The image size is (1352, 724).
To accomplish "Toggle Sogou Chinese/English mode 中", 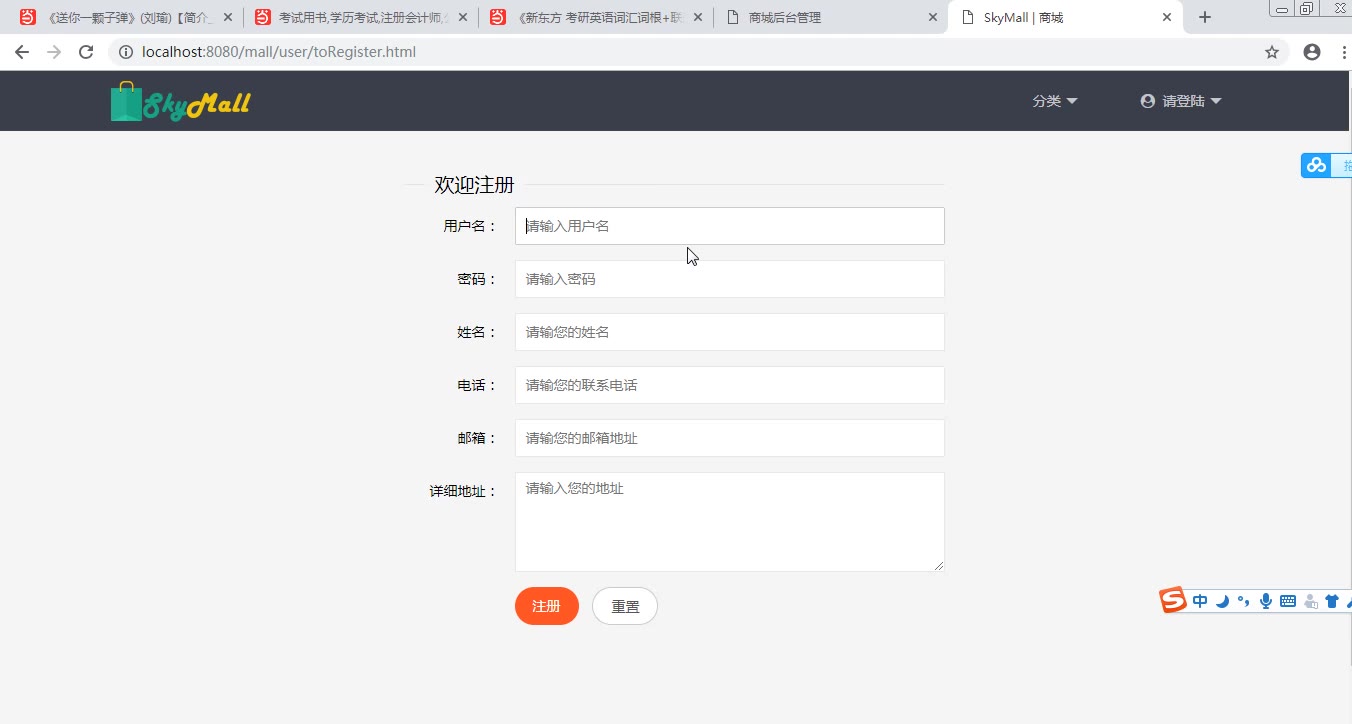I will [x=1200, y=601].
